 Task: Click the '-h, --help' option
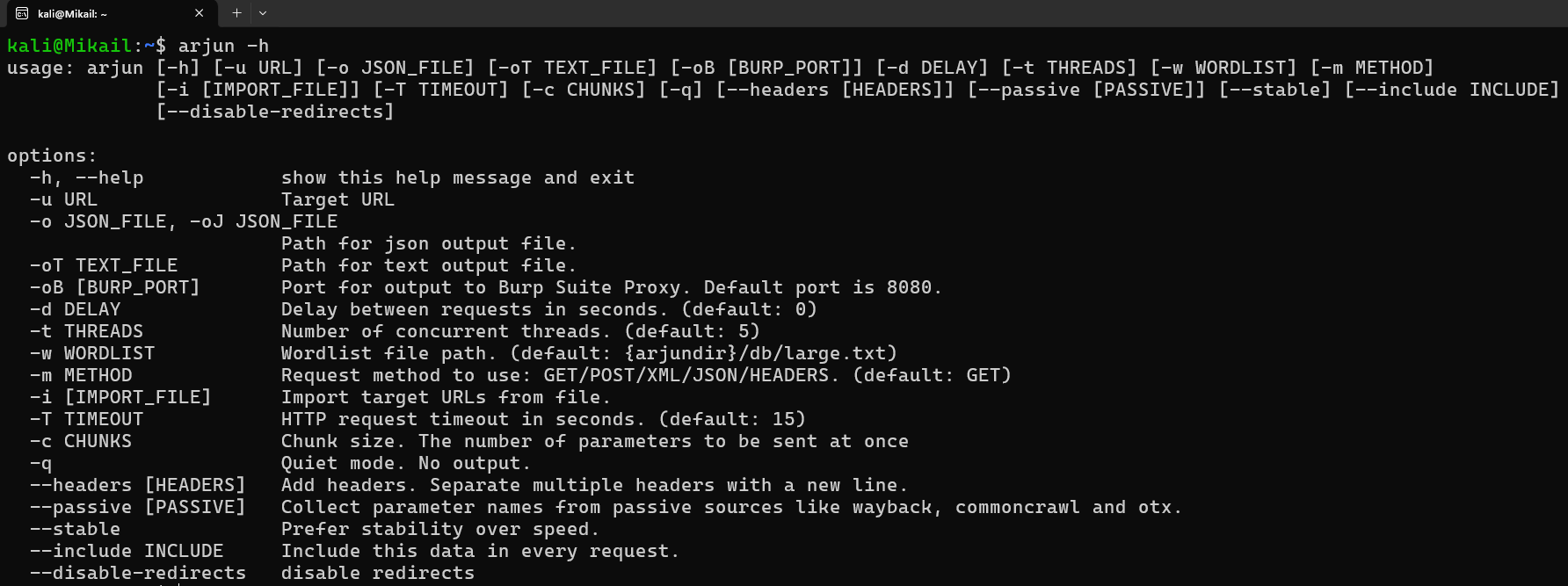point(86,177)
